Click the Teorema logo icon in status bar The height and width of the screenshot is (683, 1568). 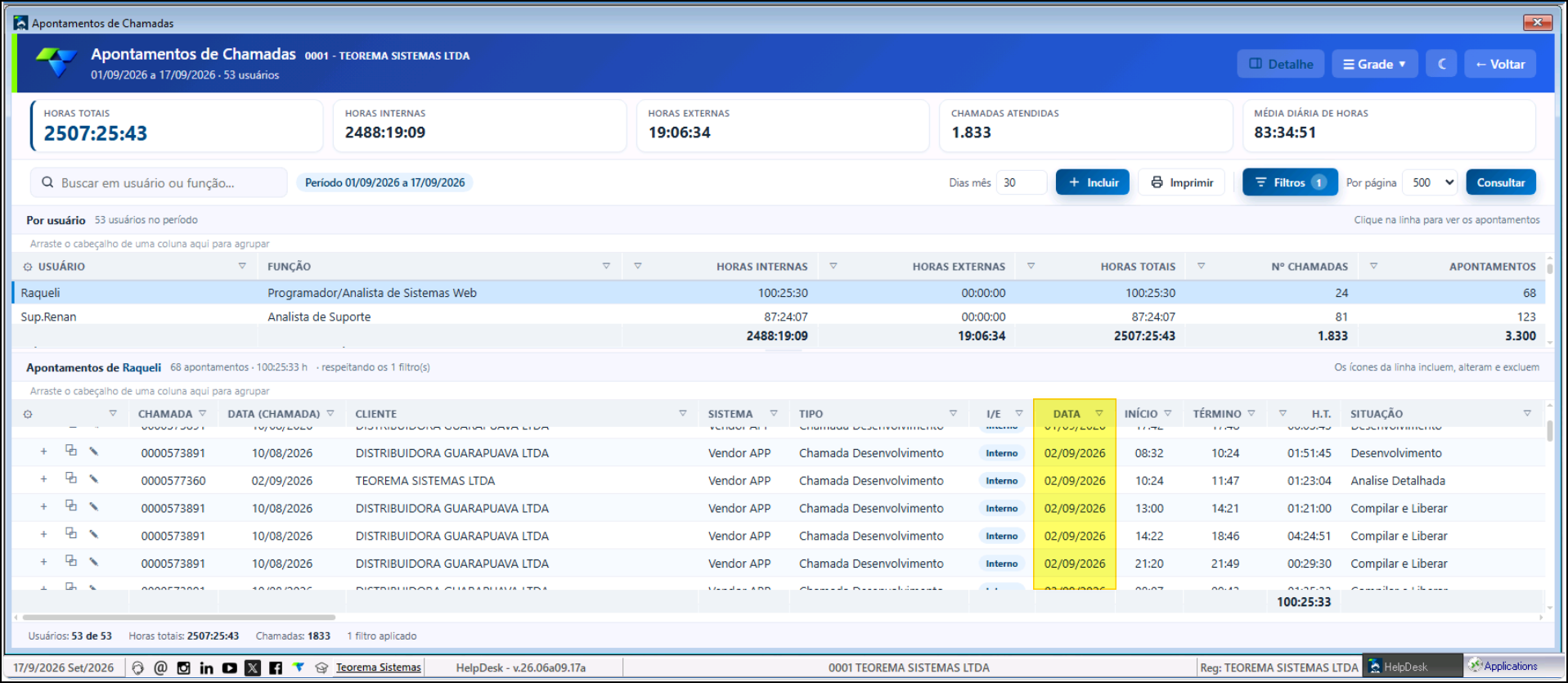point(299,667)
